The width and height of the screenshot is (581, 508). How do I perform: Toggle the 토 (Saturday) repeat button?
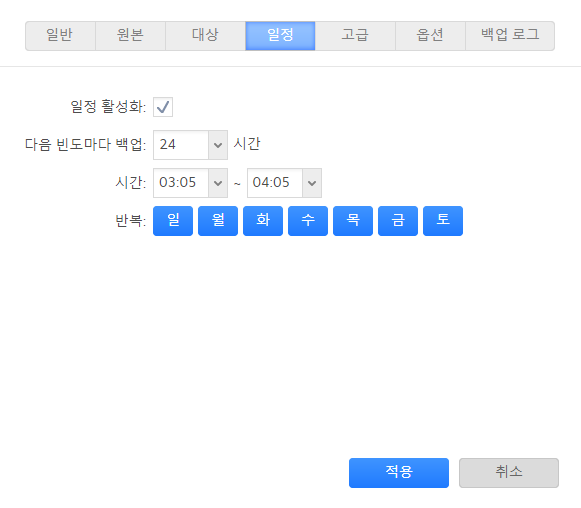(443, 221)
